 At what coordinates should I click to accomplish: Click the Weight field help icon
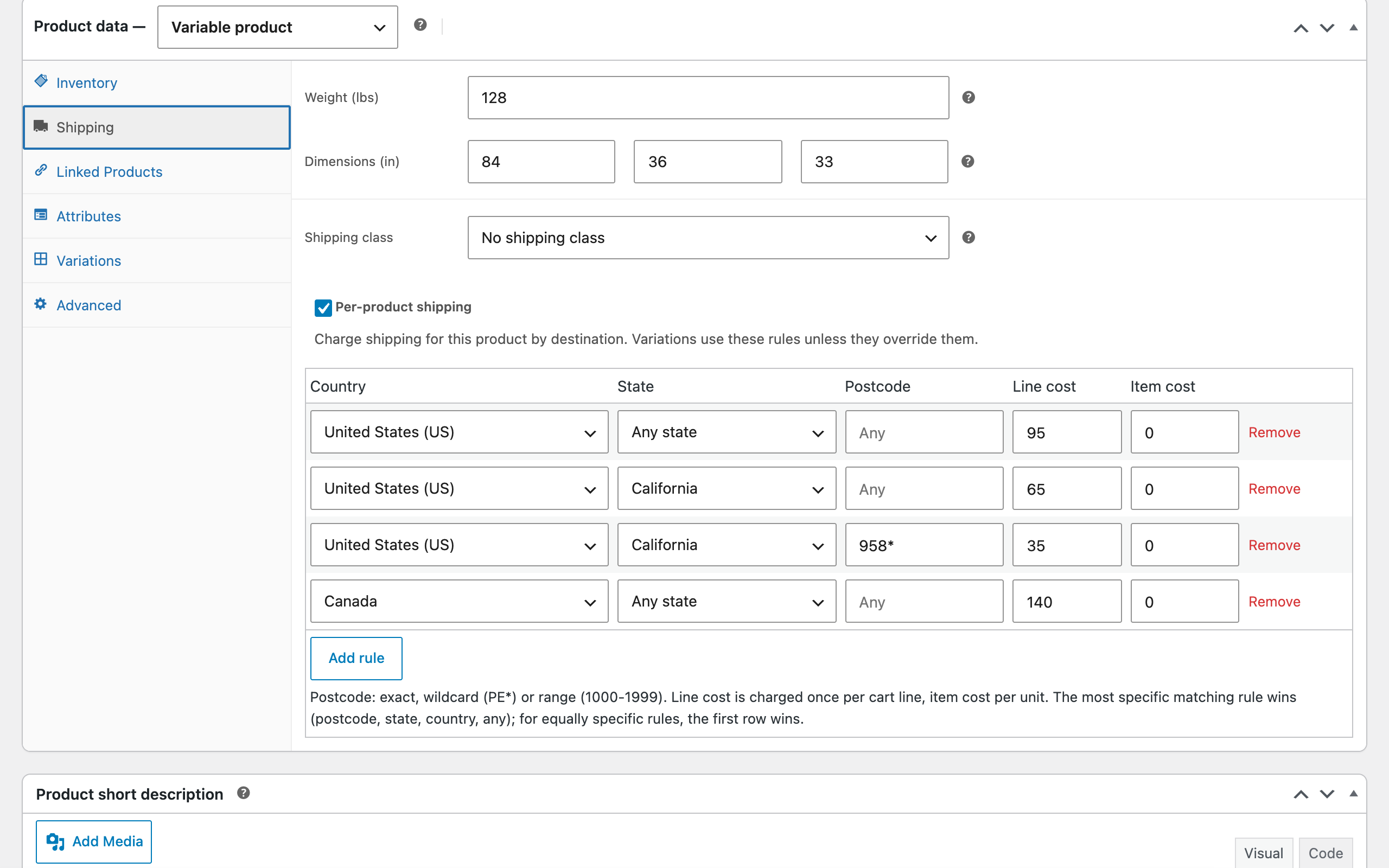pos(969,98)
